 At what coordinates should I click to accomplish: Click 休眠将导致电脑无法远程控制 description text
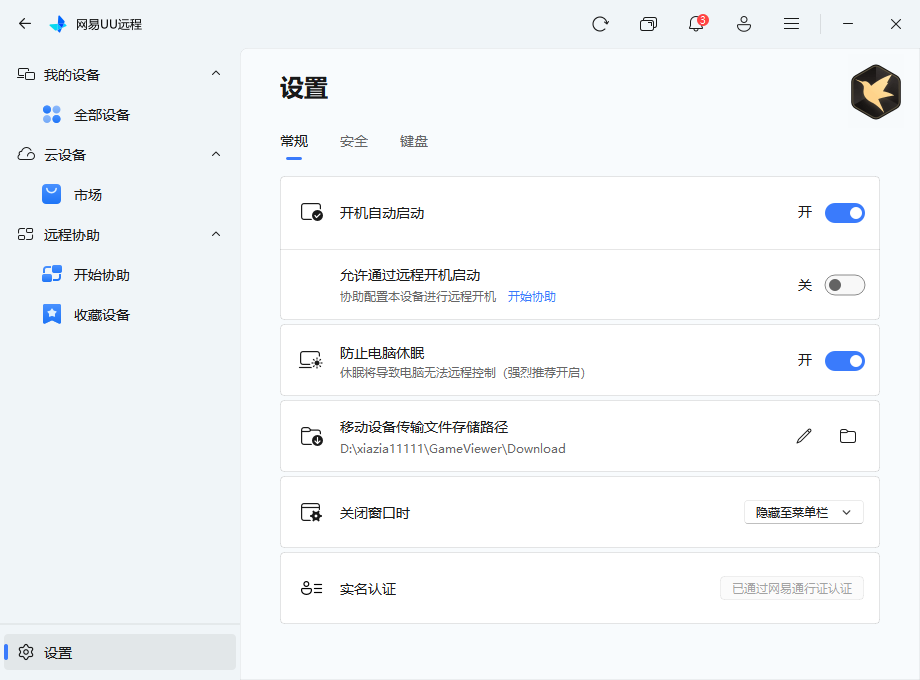click(x=462, y=373)
